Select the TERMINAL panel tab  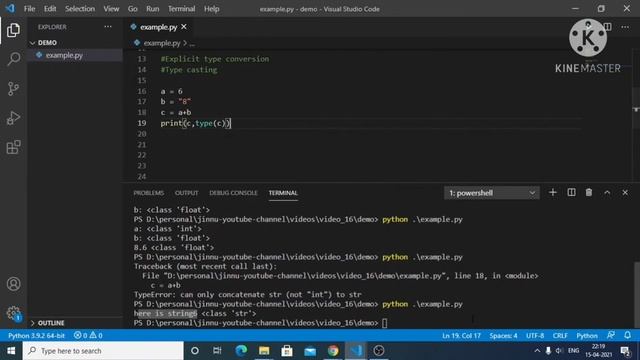(283, 193)
